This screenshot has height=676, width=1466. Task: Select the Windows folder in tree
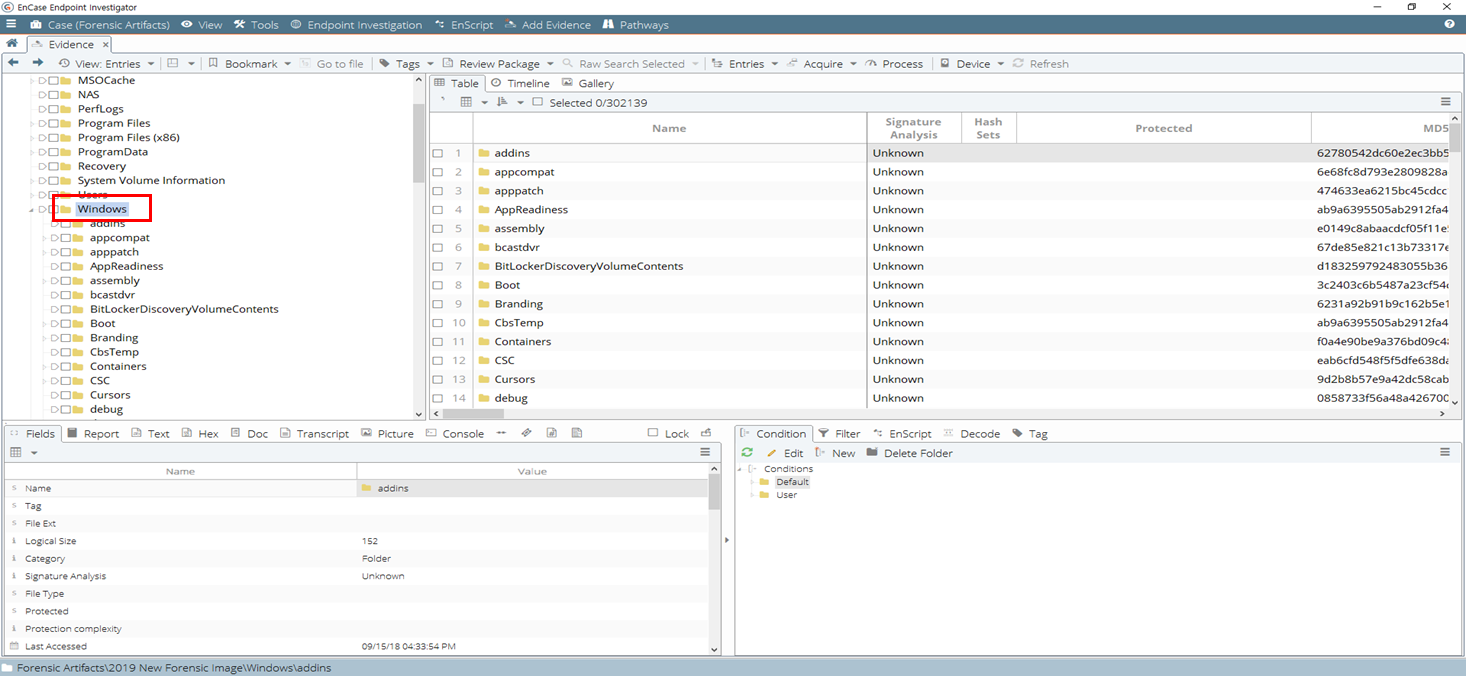(x=102, y=209)
